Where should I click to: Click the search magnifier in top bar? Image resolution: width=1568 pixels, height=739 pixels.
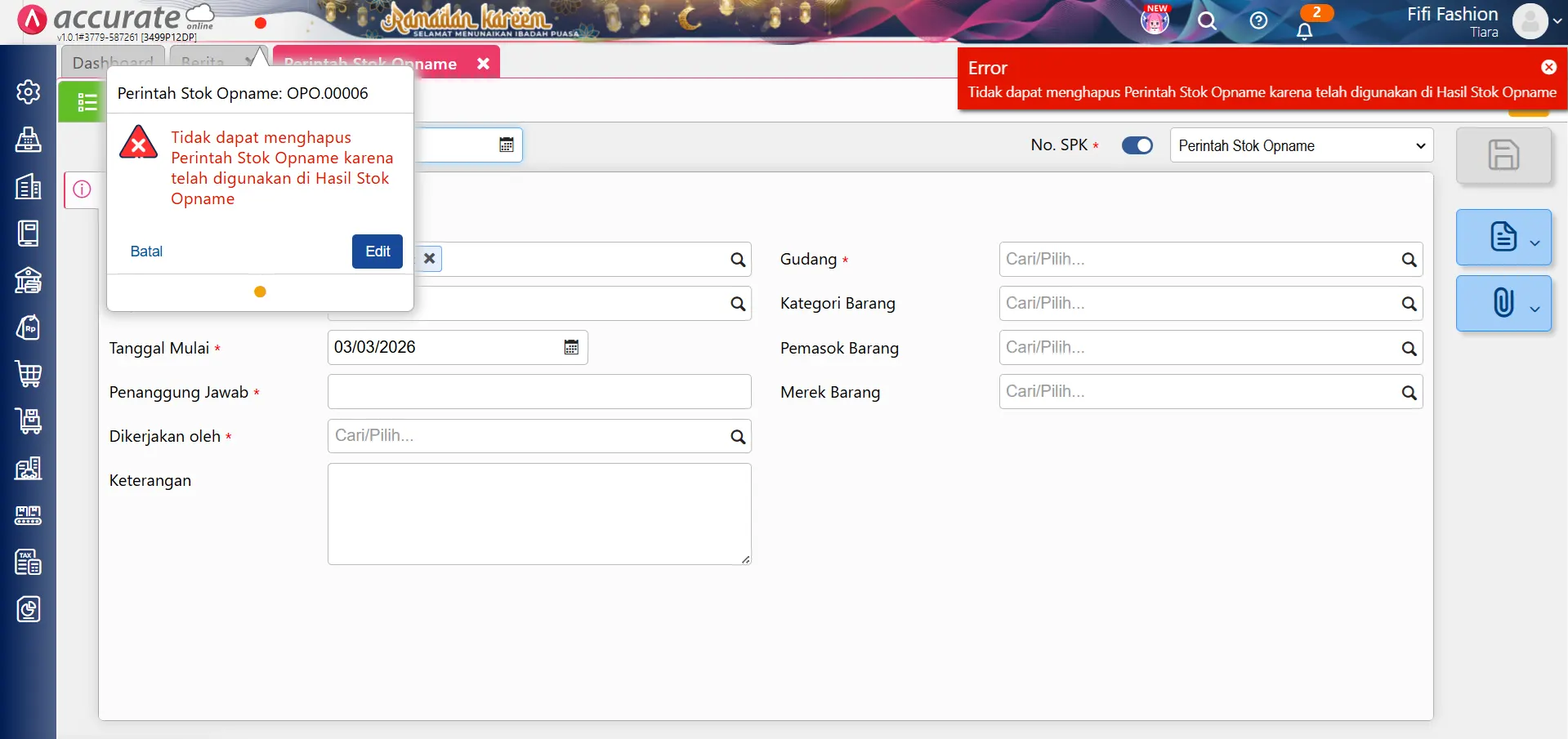click(x=1207, y=20)
